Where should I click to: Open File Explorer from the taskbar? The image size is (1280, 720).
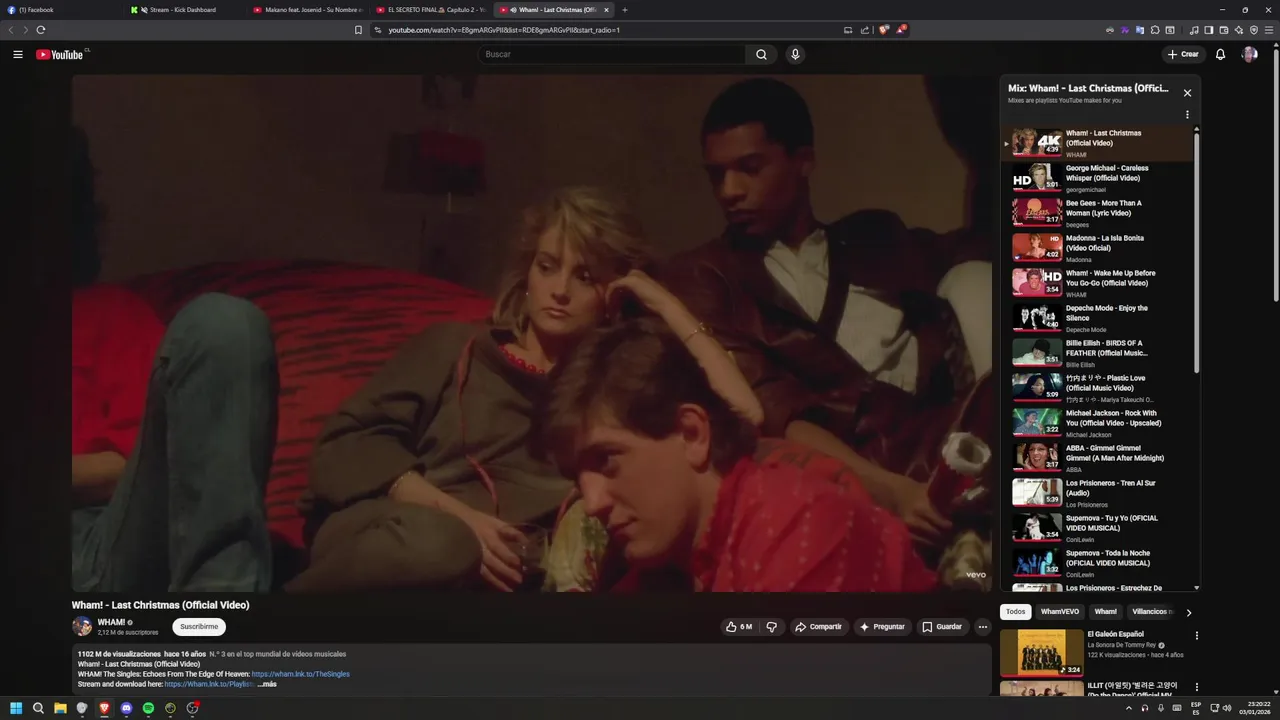60,708
